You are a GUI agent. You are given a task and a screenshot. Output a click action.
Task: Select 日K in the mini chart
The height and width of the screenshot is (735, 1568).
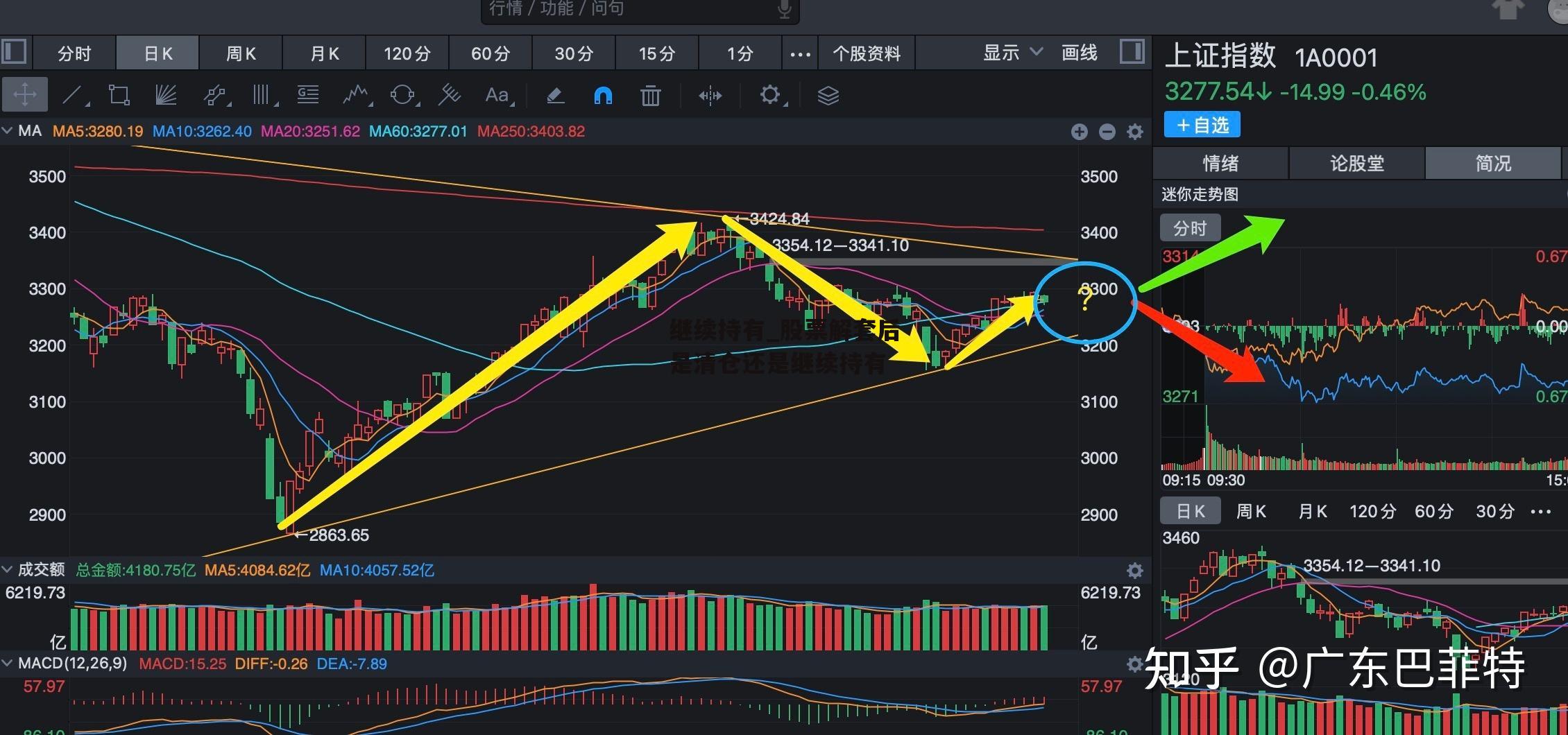coord(1191,512)
